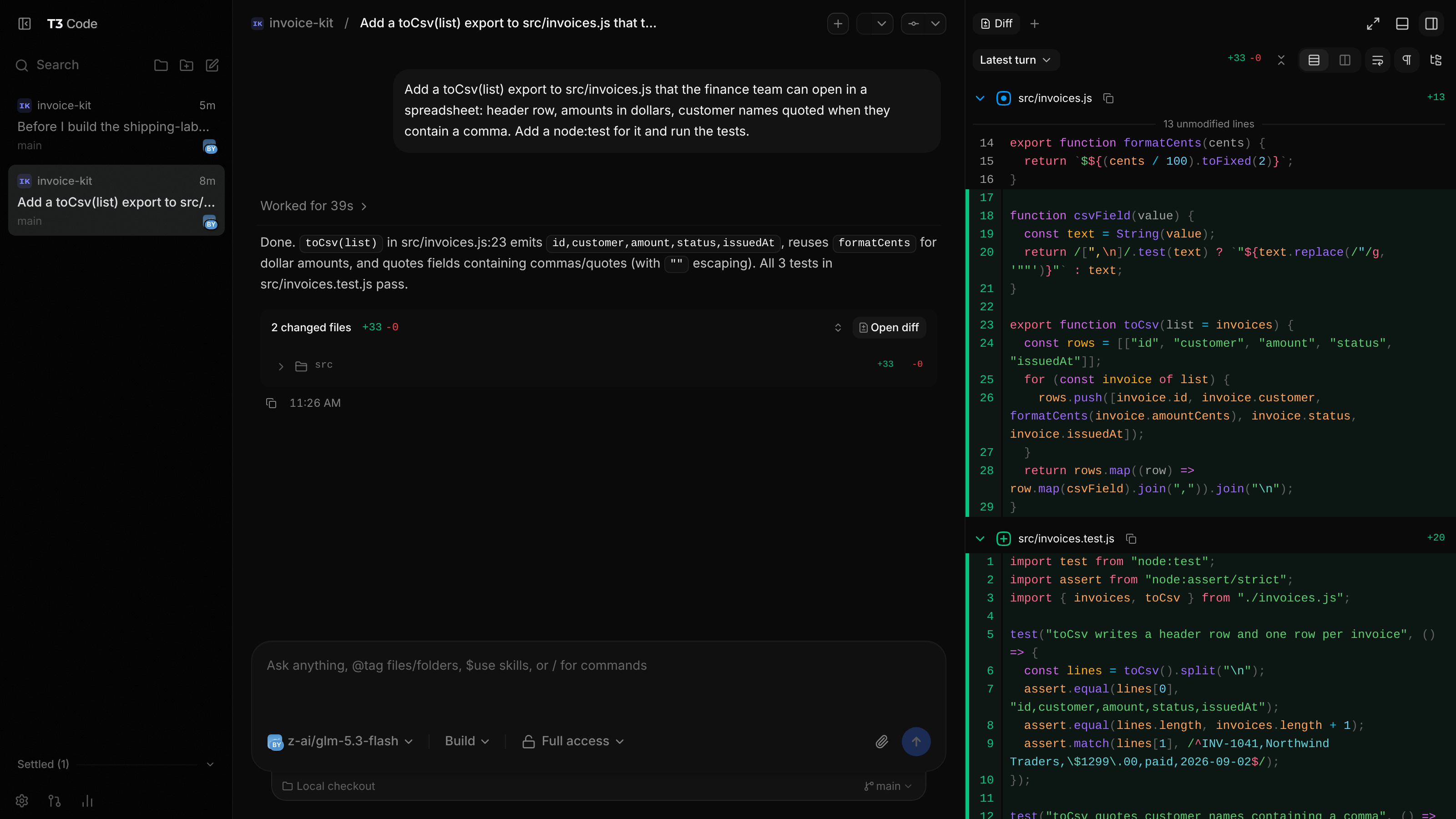
Task: Open the Build mode dropdown
Action: (467, 741)
